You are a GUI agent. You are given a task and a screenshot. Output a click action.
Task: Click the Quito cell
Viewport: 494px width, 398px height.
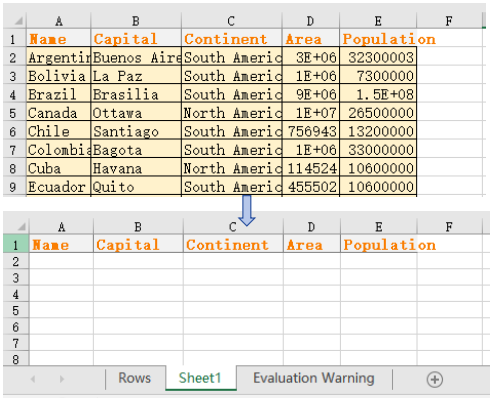pos(136,186)
